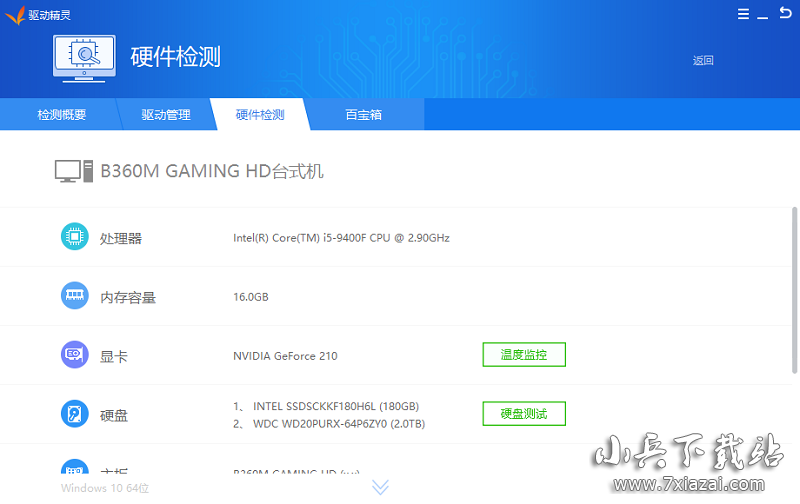Click the desktop computer icon beside B360M GAMING

click(74, 171)
